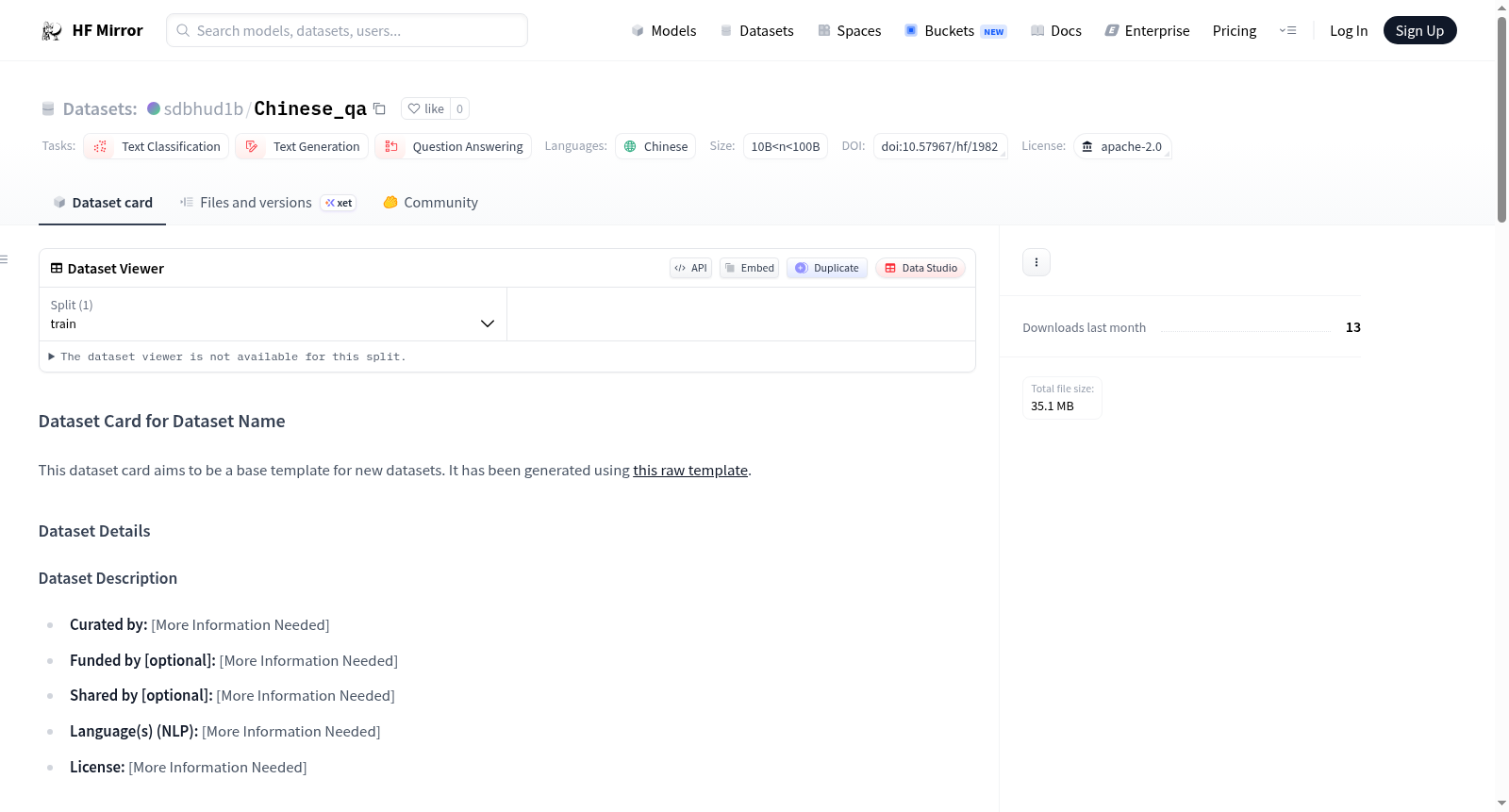Viewport: 1509px width, 812px height.
Task: Click the 'Shared by [optional]:' list item
Action: click(x=232, y=695)
